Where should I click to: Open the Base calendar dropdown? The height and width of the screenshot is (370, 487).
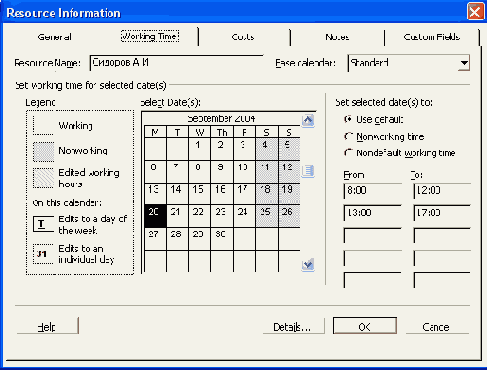464,63
